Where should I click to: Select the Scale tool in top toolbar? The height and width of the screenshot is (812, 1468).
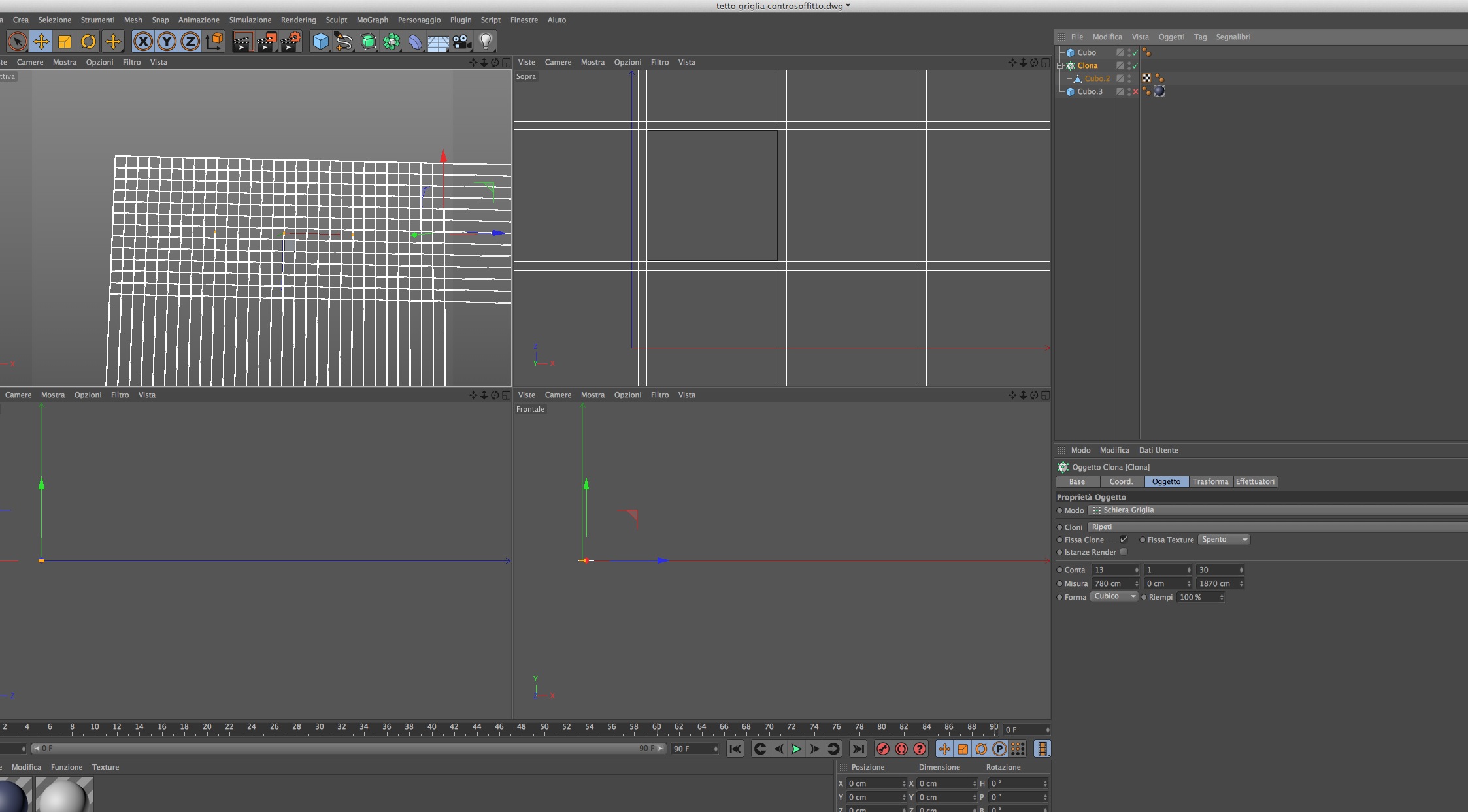click(65, 42)
